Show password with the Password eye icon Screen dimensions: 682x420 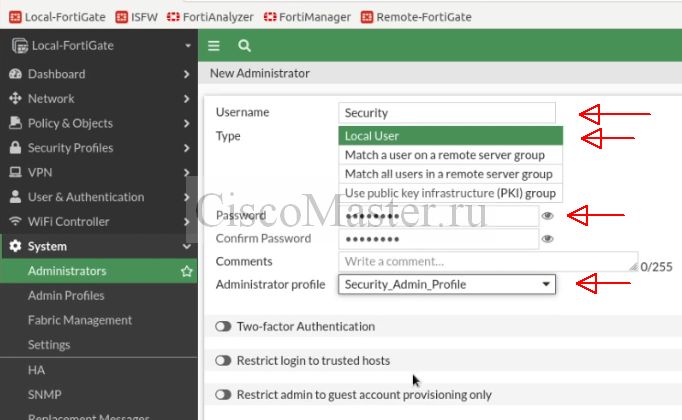click(548, 216)
